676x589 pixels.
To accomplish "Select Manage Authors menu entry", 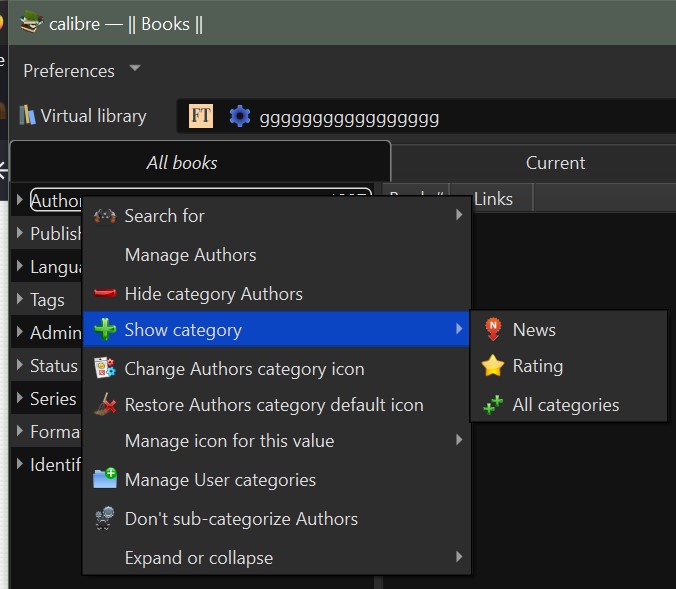I will point(190,255).
